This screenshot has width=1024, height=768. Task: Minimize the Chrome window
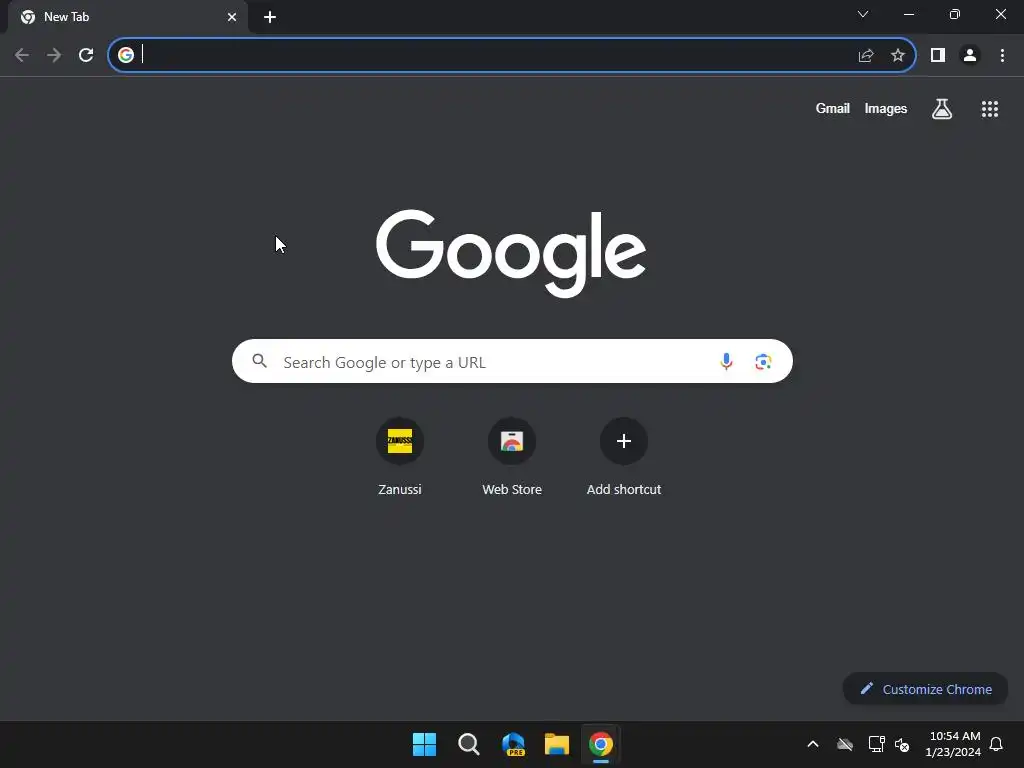[909, 14]
